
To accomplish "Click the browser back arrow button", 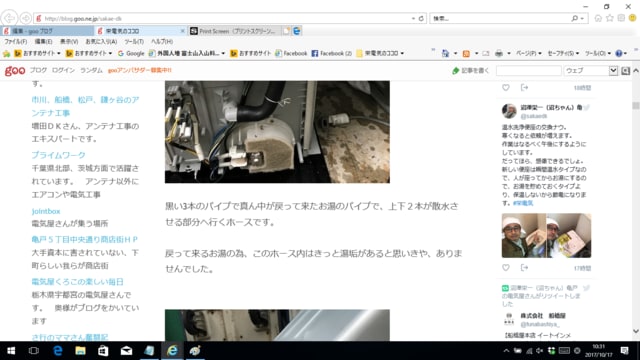I will tap(9, 18).
